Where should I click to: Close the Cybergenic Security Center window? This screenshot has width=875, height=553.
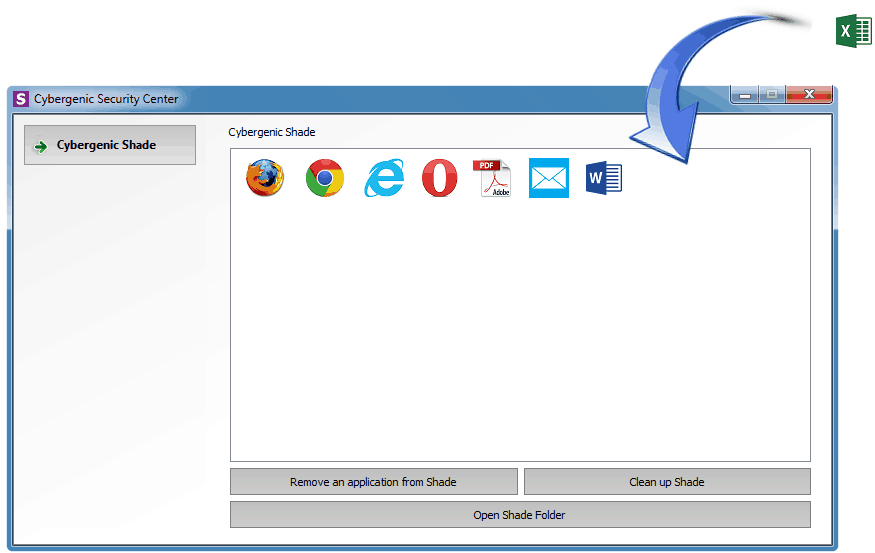click(x=809, y=94)
